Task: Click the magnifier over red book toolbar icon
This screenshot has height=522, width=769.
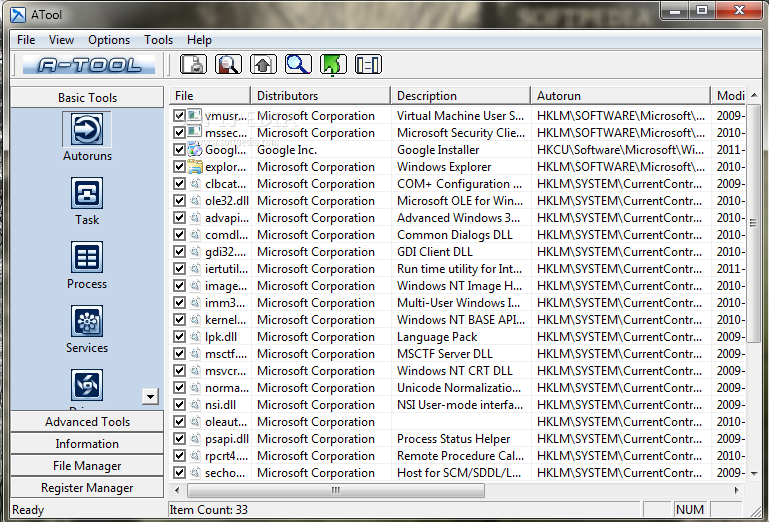Action: 228,64
